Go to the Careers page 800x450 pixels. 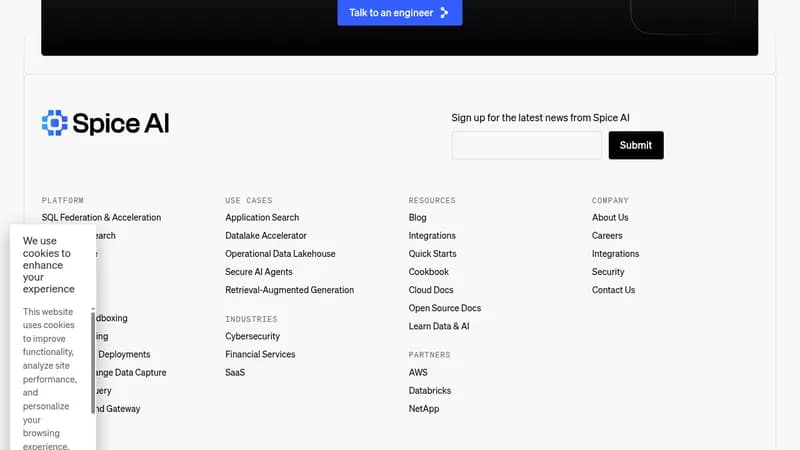[x=607, y=236]
